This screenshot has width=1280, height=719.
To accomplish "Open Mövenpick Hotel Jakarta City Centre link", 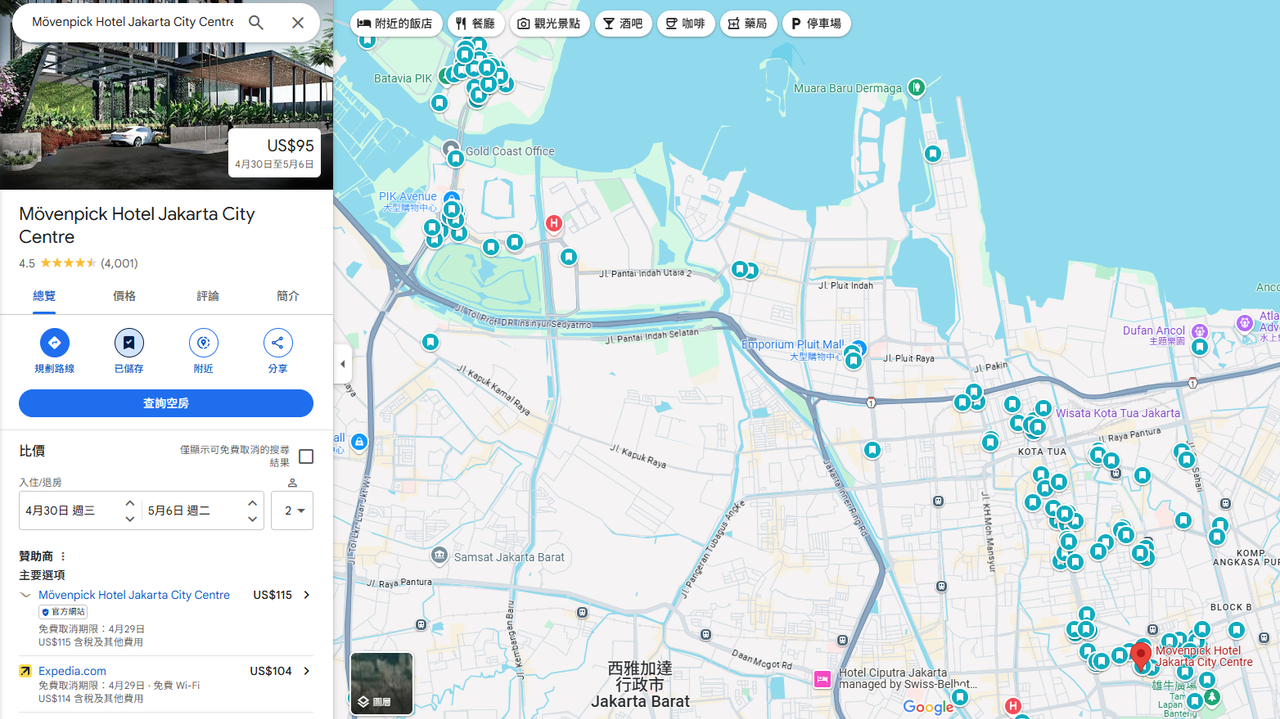I will [x=134, y=595].
